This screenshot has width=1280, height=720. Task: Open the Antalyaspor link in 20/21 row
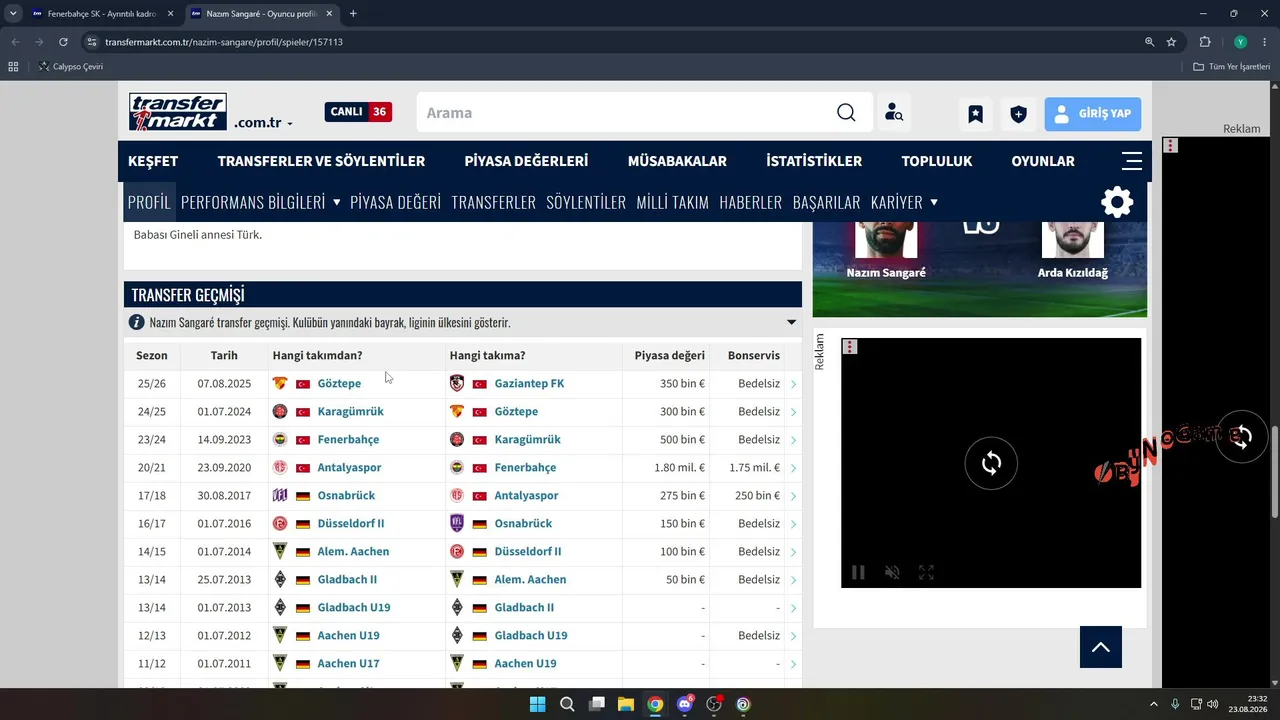pos(349,467)
